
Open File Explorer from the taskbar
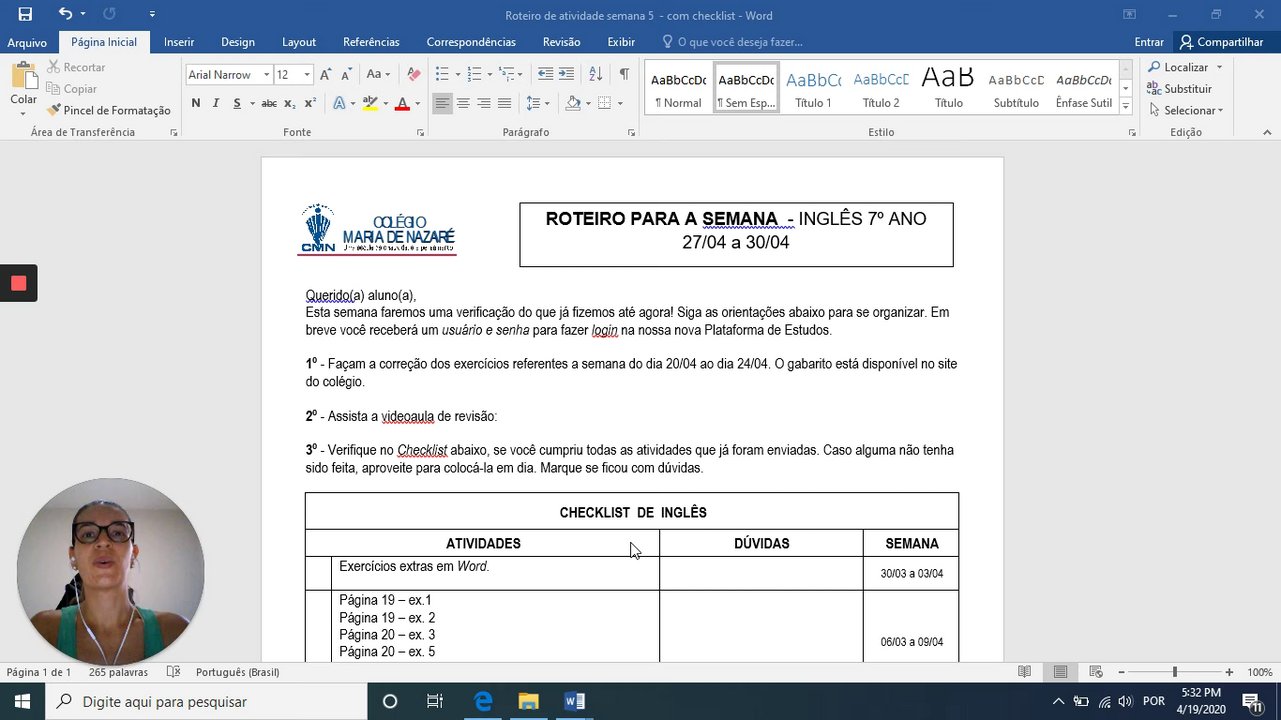pyautogui.click(x=528, y=701)
